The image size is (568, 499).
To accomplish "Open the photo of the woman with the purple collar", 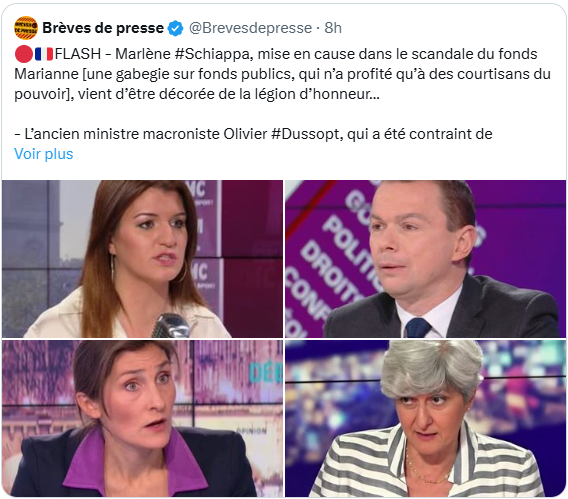I will [142, 418].
